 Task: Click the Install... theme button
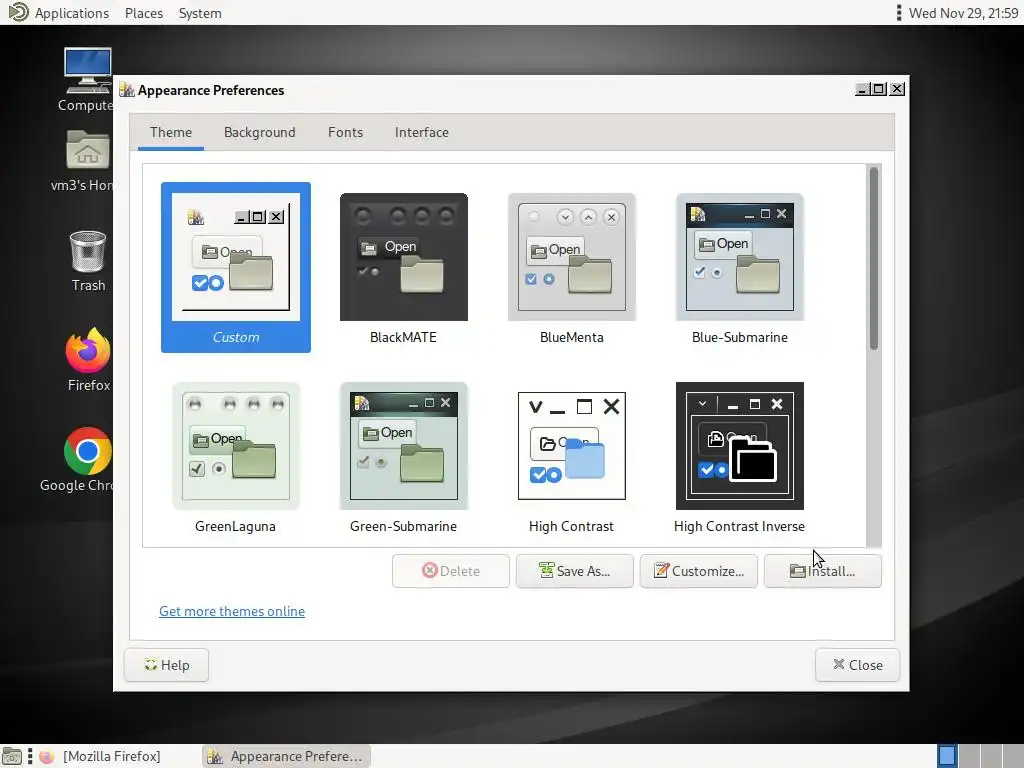coord(823,571)
